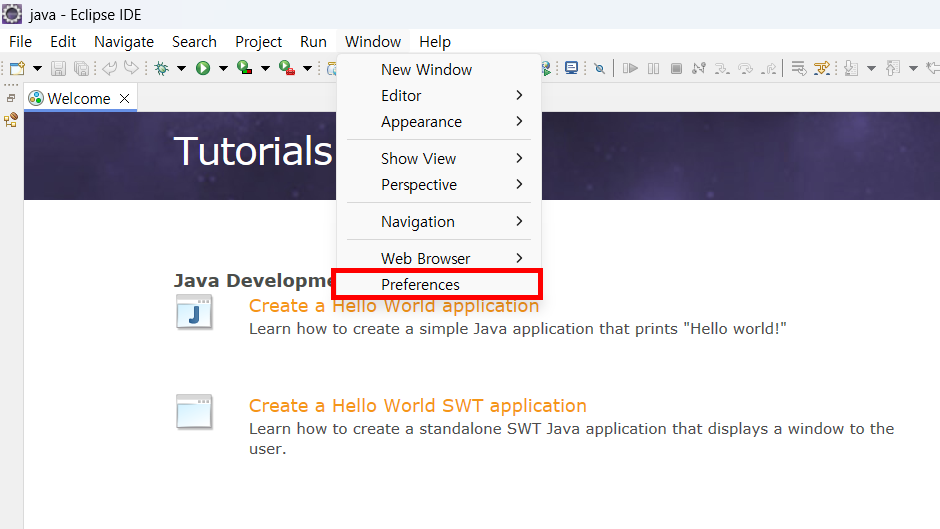Click the Step Return icon
The image size is (940, 529).
769,68
